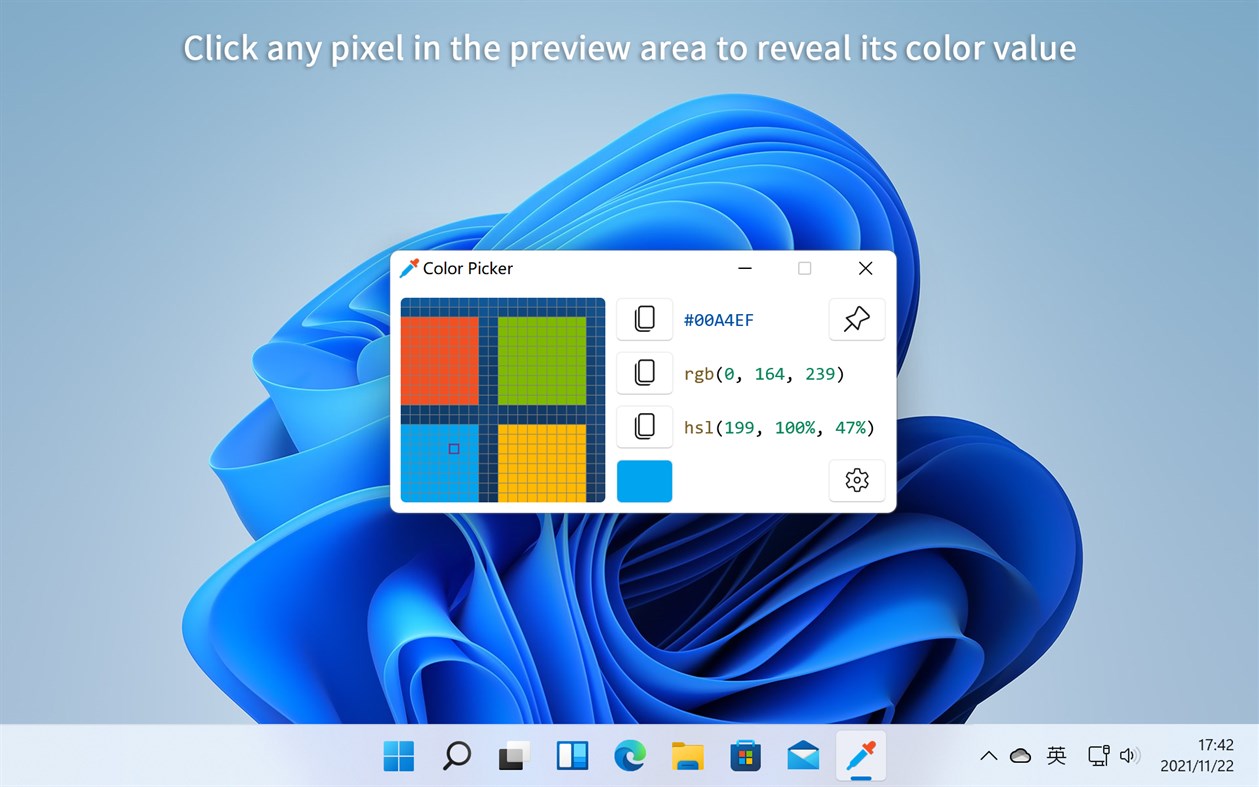Viewport: 1259px width, 787px height.
Task: Pick the orange-red square in preview
Action: point(440,361)
